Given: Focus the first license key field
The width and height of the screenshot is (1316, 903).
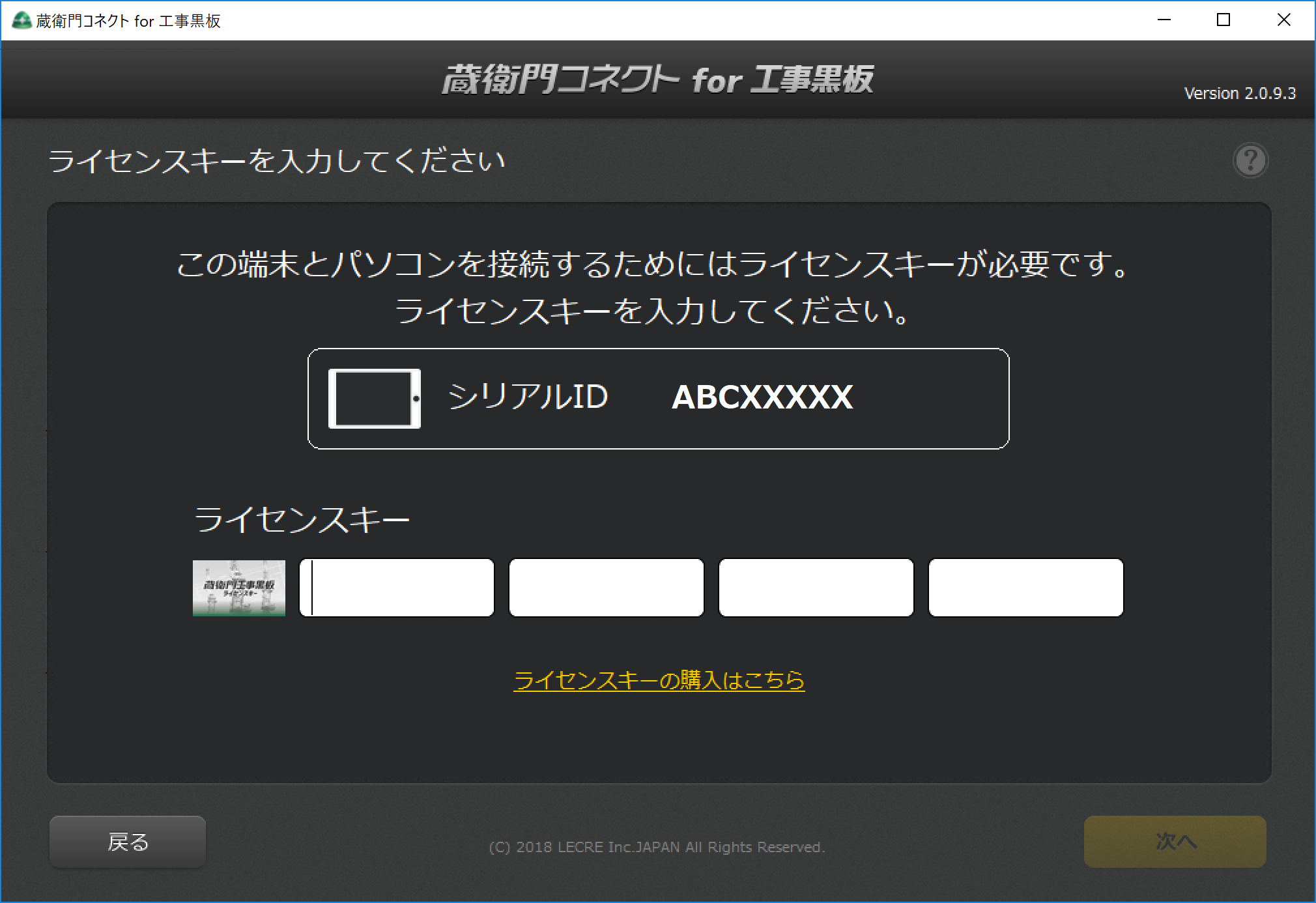Looking at the screenshot, I should point(397,588).
